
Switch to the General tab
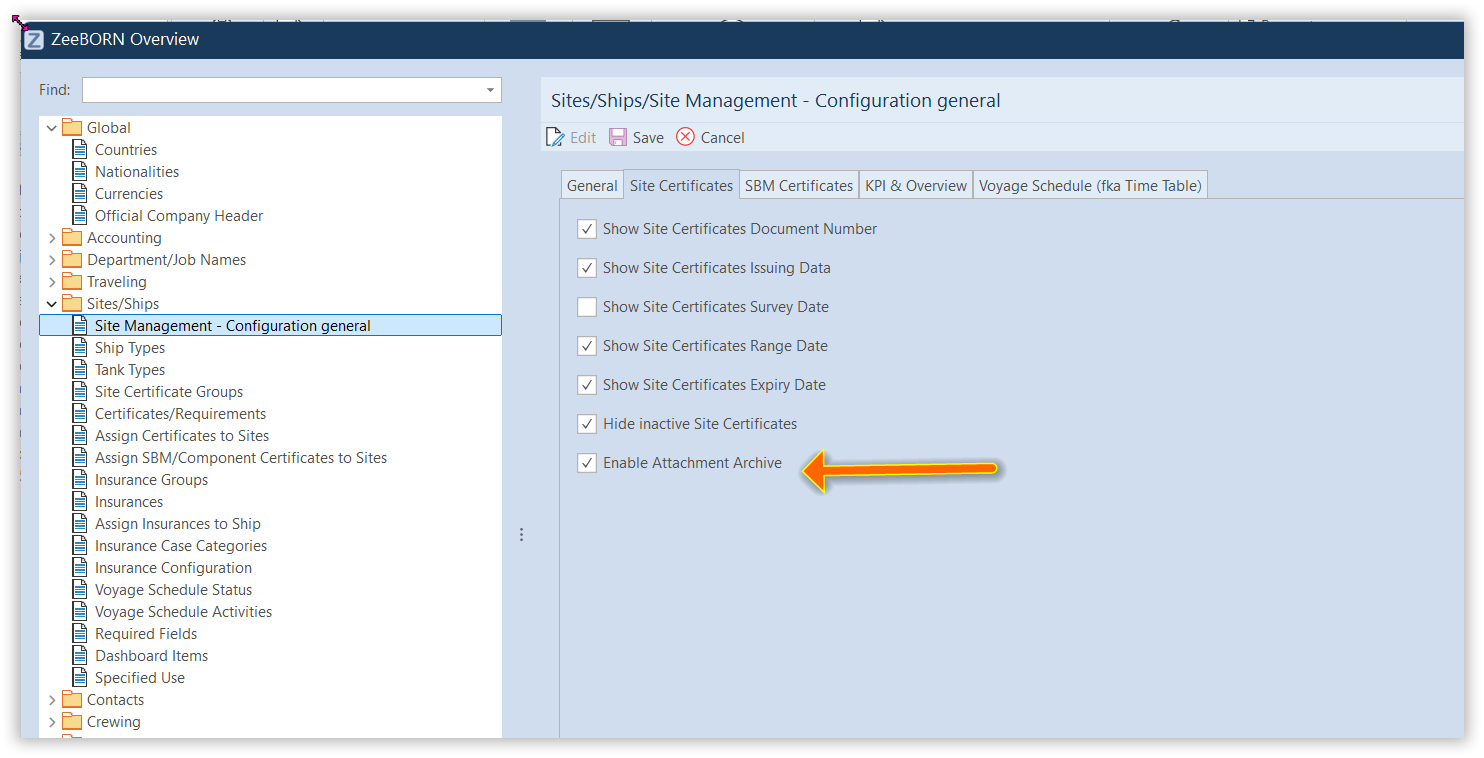click(x=592, y=185)
